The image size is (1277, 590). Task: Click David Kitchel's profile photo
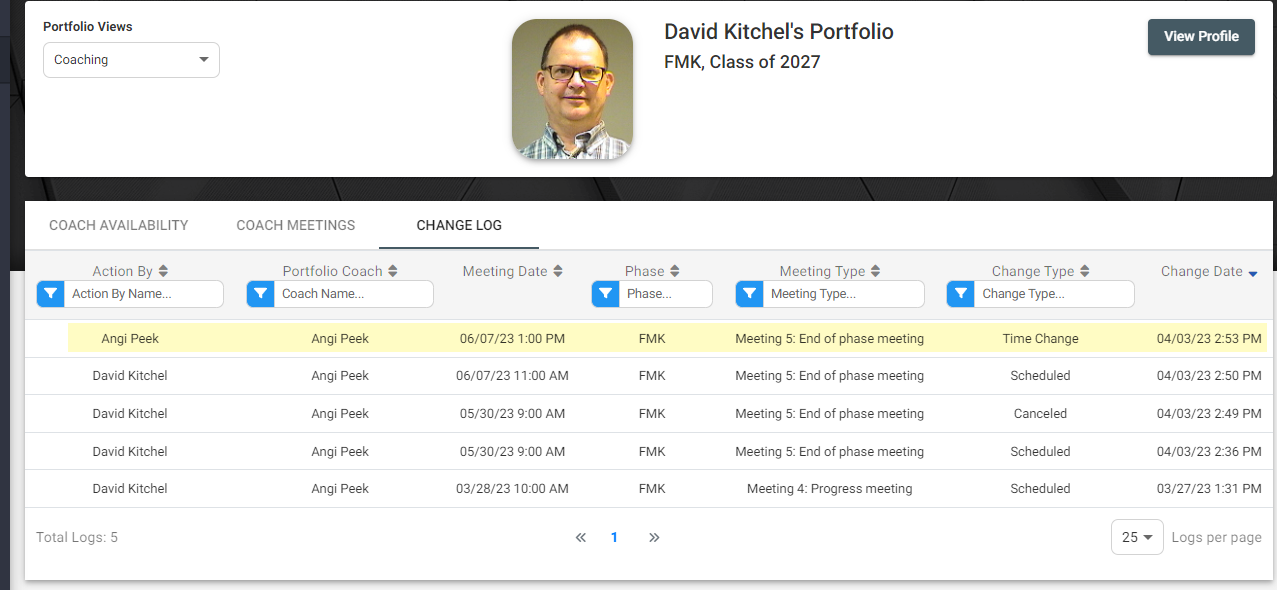(x=572, y=90)
